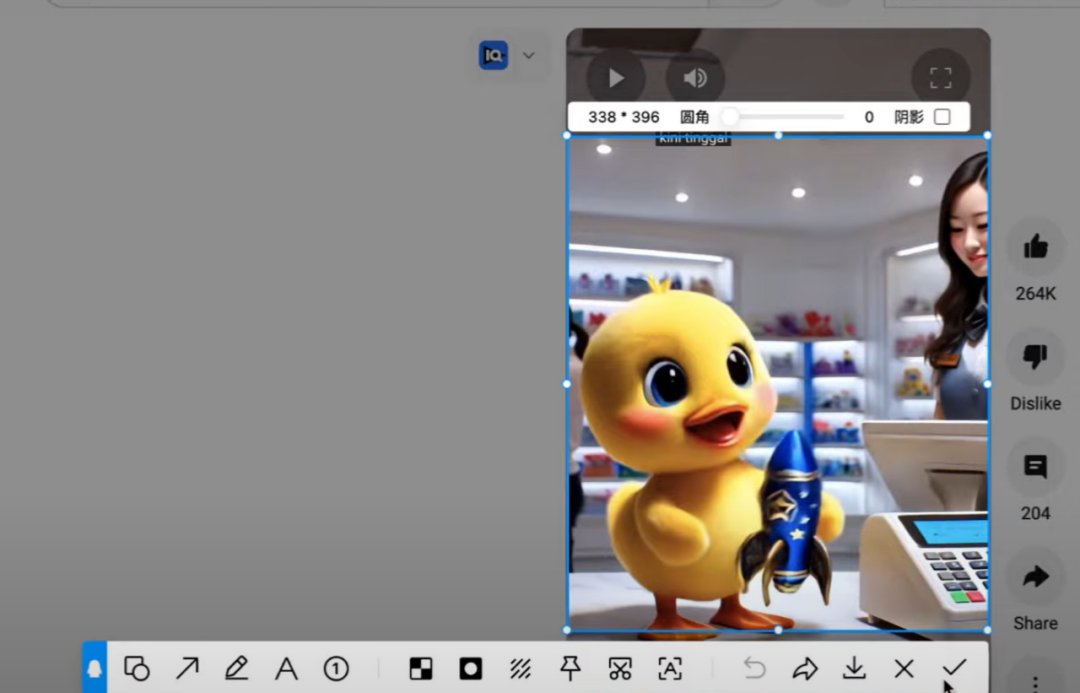Enable the 阴影 shadow checkbox

click(x=942, y=117)
